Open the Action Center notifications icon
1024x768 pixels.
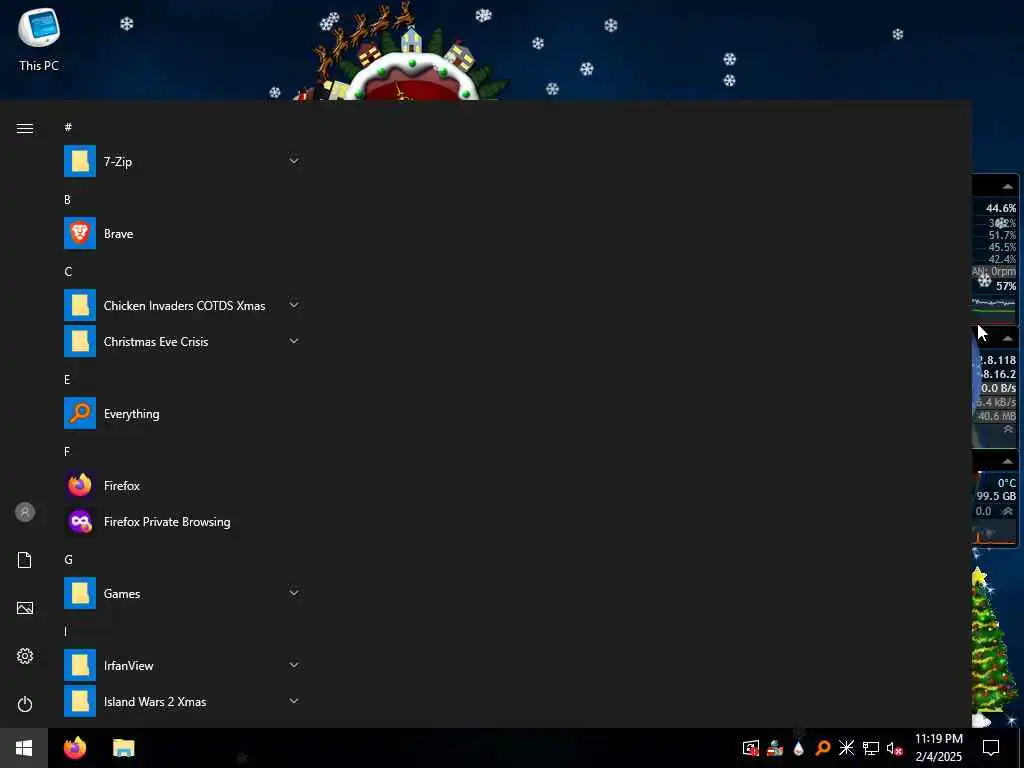click(991, 748)
